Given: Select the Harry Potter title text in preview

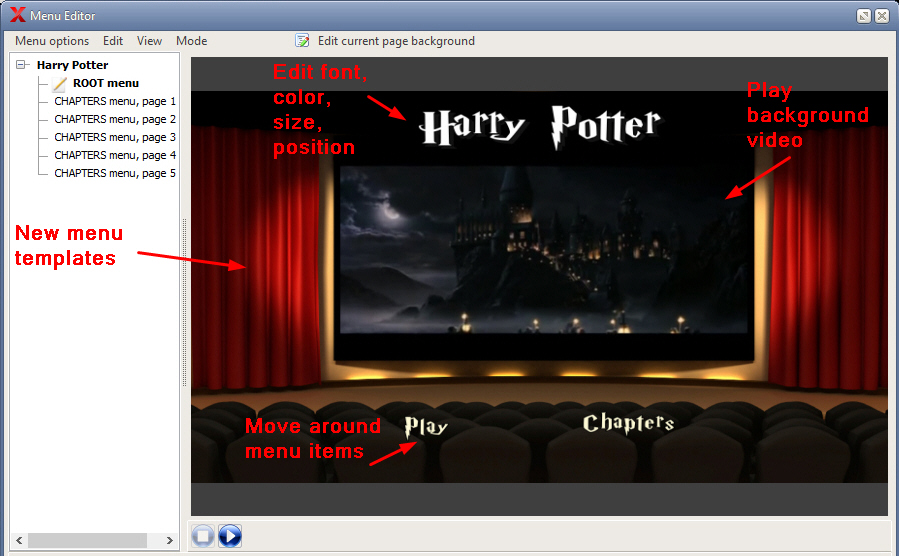Looking at the screenshot, I should tap(540, 127).
